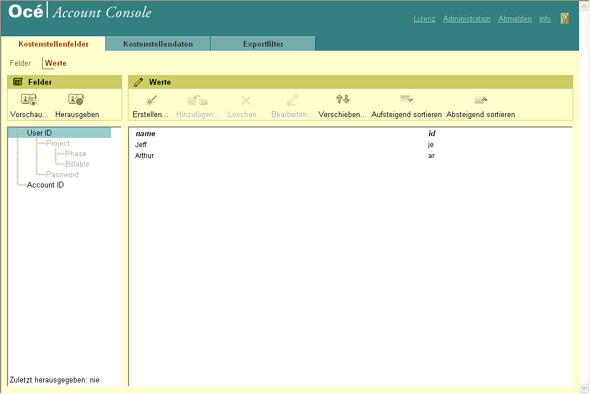The width and height of the screenshot is (590, 394).
Task: Open the Administration link
Action: (467, 19)
